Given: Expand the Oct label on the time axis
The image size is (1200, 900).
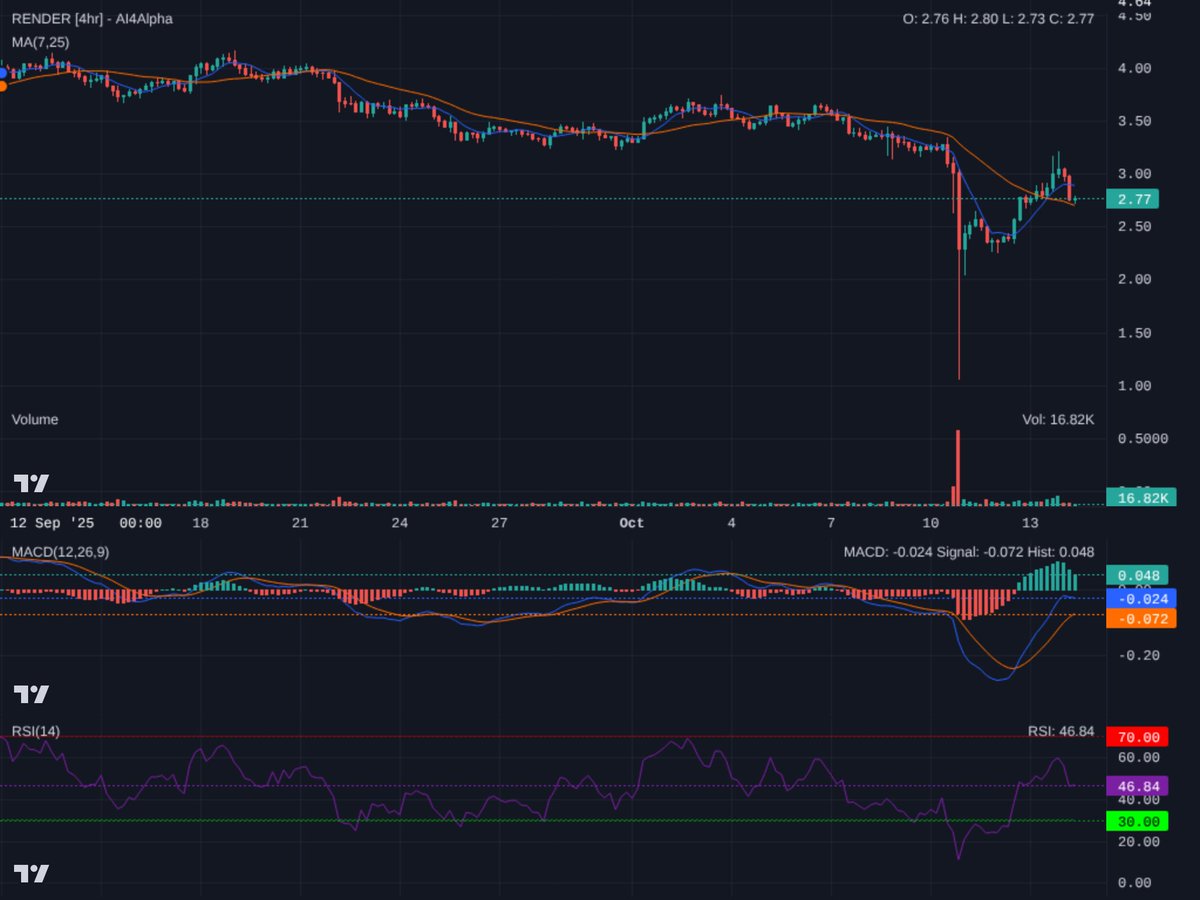Looking at the screenshot, I should 630,522.
